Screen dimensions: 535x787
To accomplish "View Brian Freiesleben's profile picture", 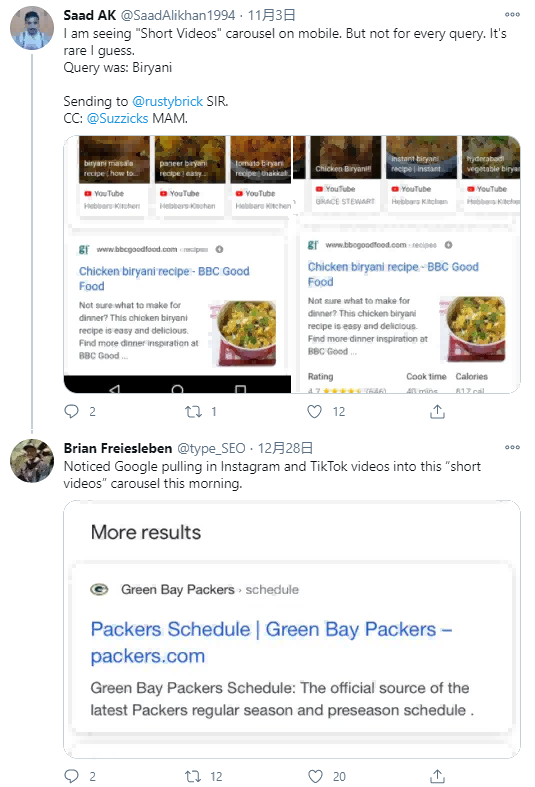I will pyautogui.click(x=32, y=461).
